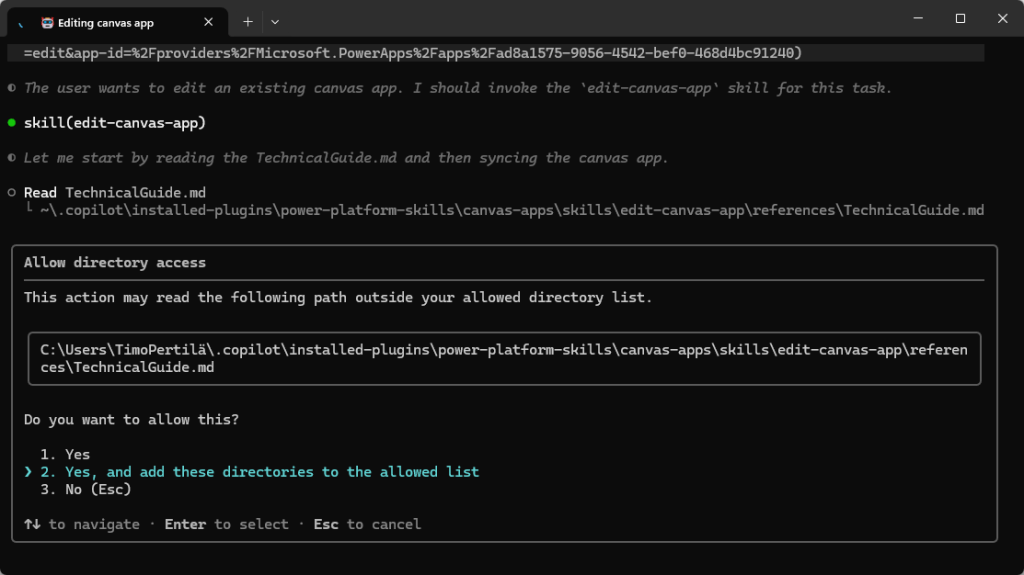Select Yes, and add directories to allowed list
This screenshot has width=1024, height=575.
[x=271, y=472]
